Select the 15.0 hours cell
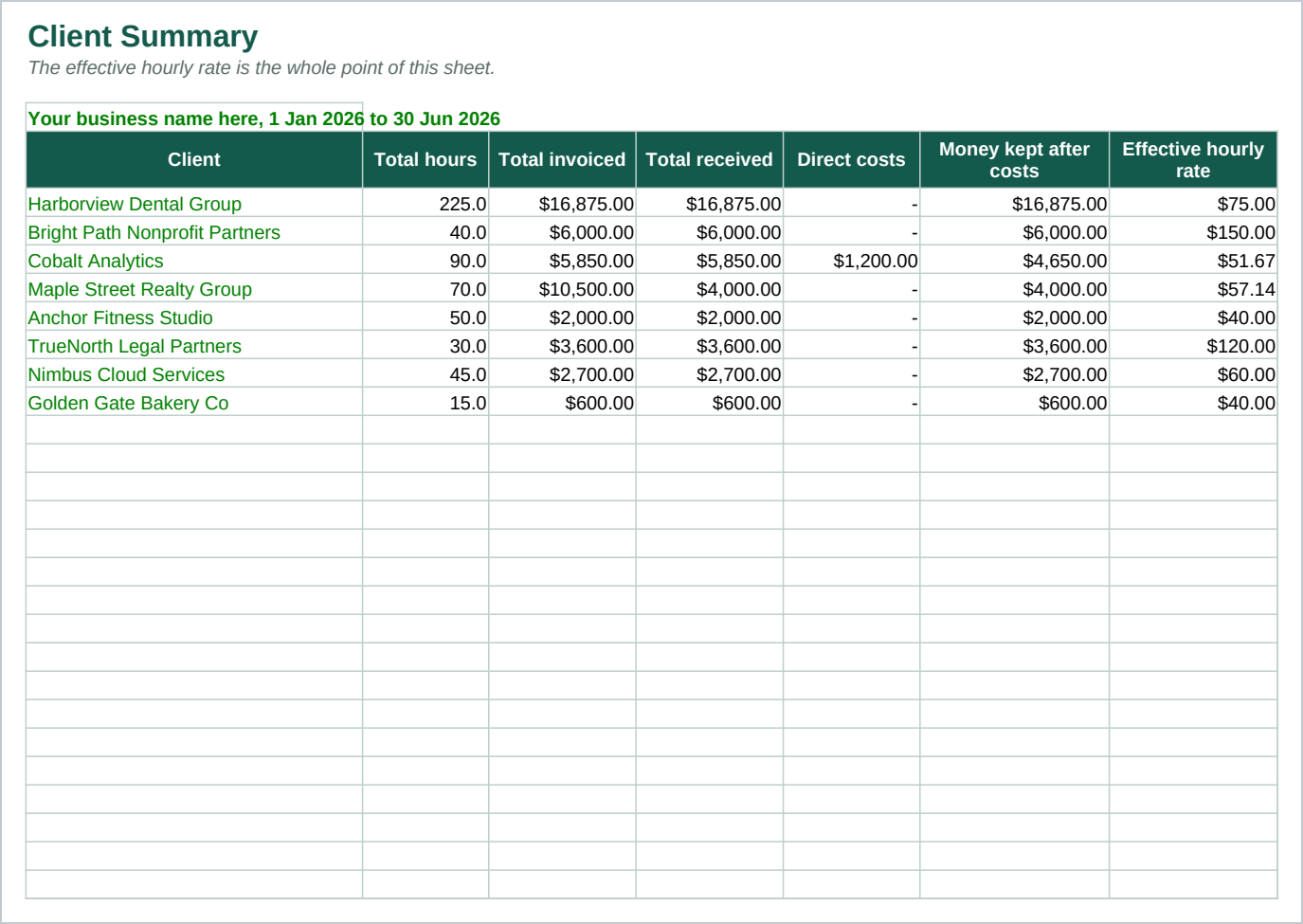This screenshot has width=1303, height=924. pos(425,403)
